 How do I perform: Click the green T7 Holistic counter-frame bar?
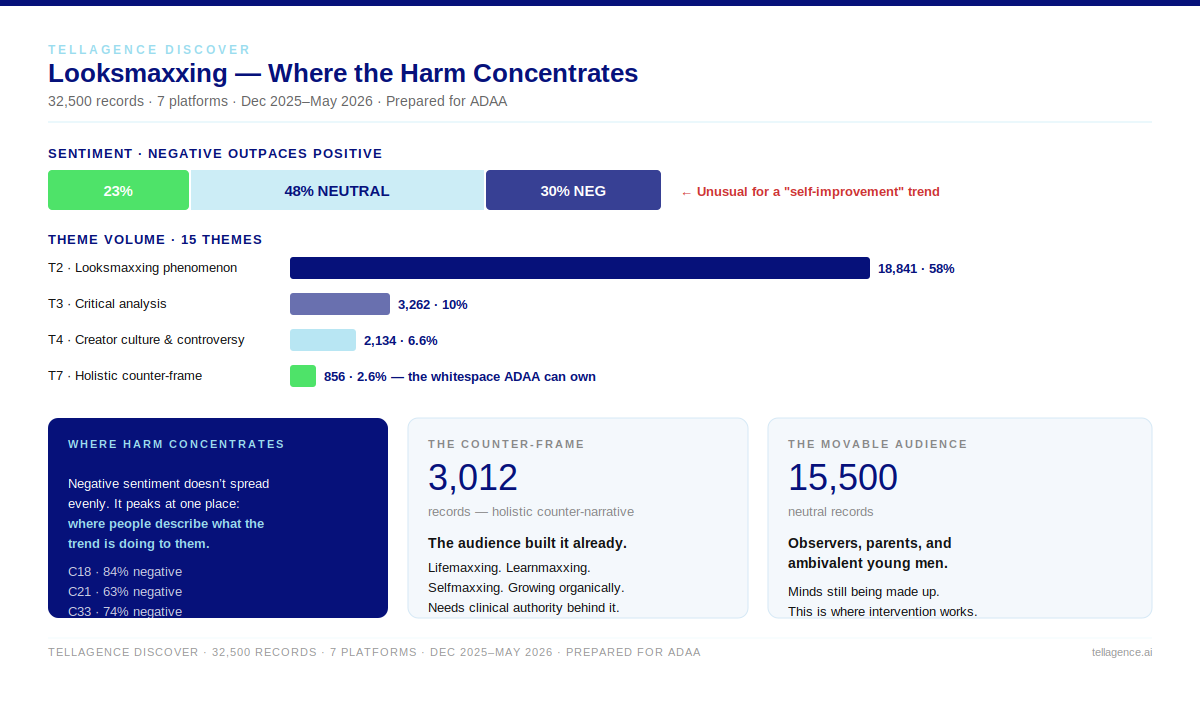point(303,376)
